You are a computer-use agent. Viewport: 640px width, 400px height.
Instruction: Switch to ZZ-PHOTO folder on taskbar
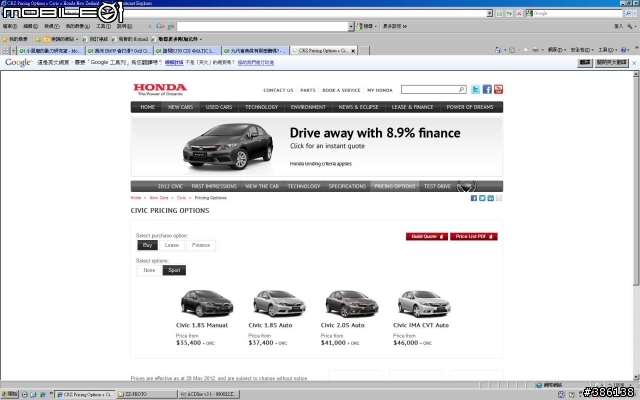pyautogui.click(x=147, y=394)
